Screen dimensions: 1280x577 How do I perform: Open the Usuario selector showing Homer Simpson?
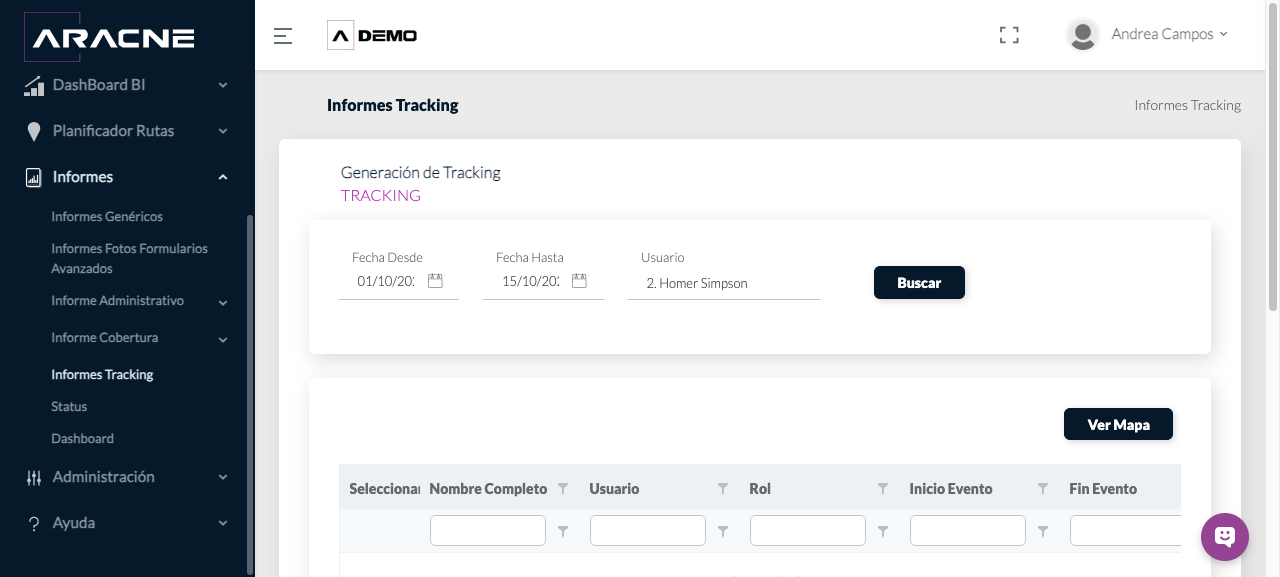(724, 283)
